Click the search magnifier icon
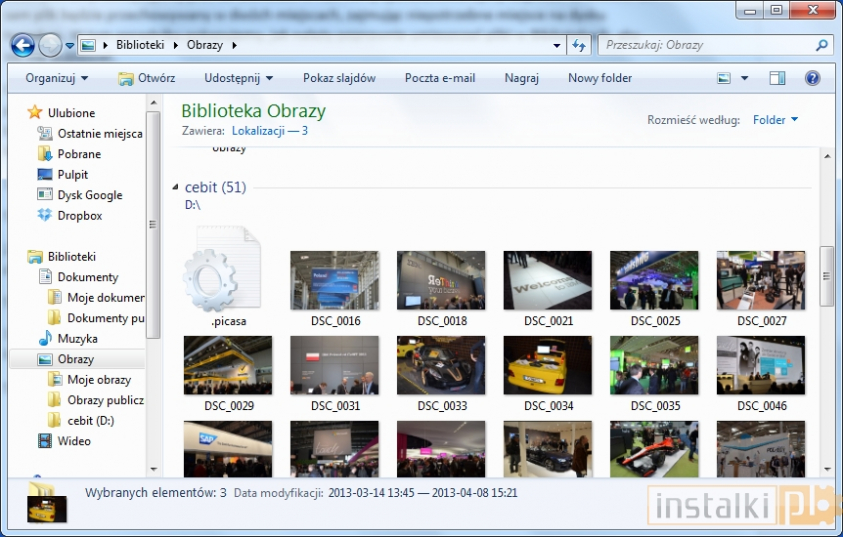This screenshot has height=537, width=843. tap(821, 45)
